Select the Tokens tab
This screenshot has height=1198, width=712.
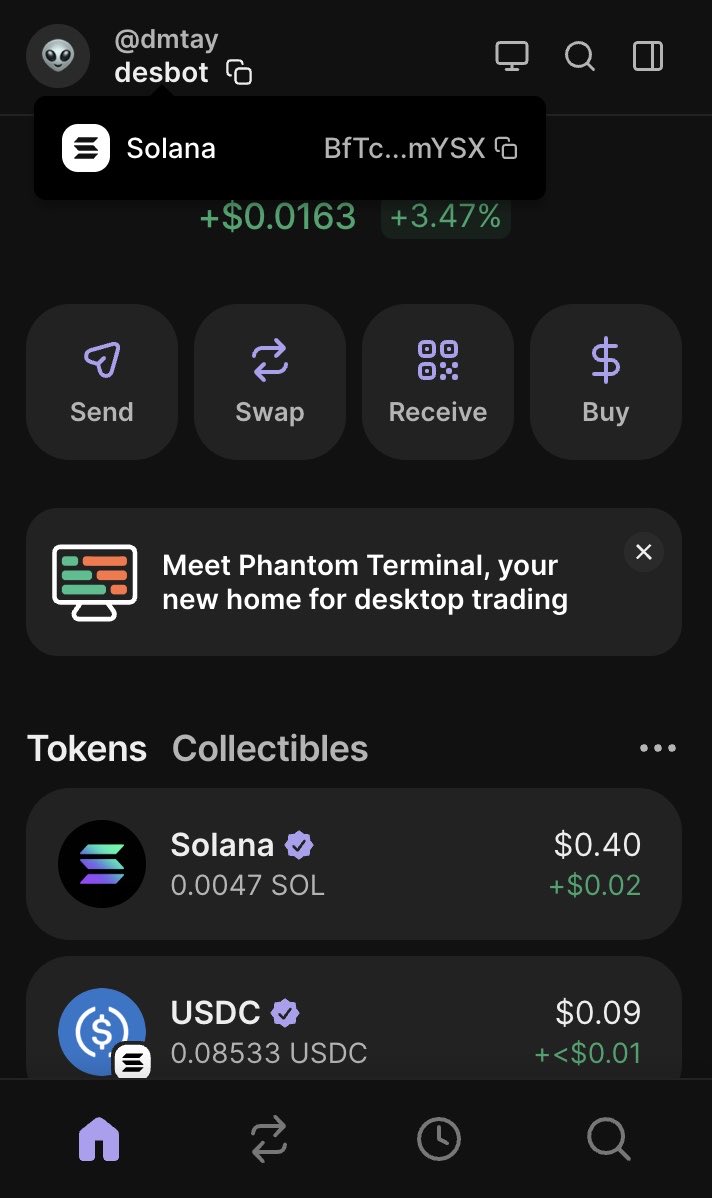(87, 748)
